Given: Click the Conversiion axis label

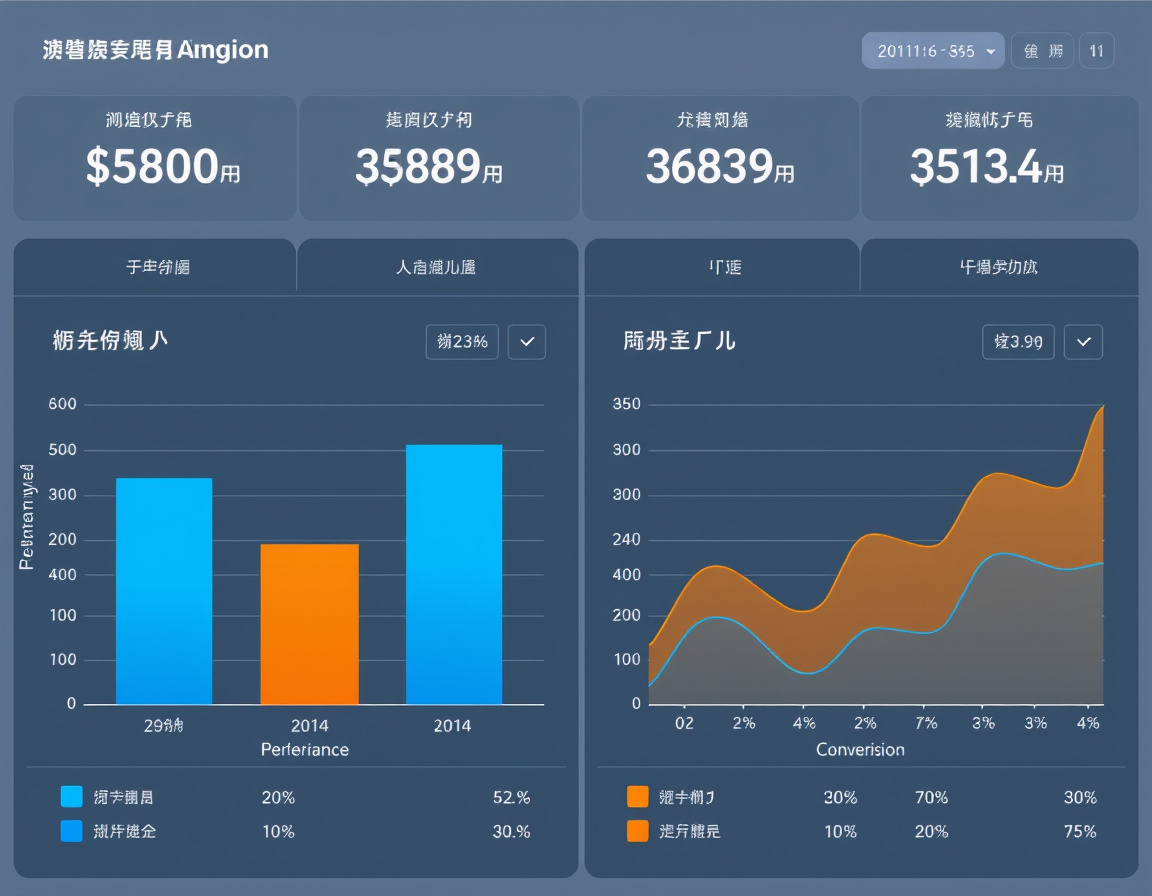Looking at the screenshot, I should [x=860, y=750].
